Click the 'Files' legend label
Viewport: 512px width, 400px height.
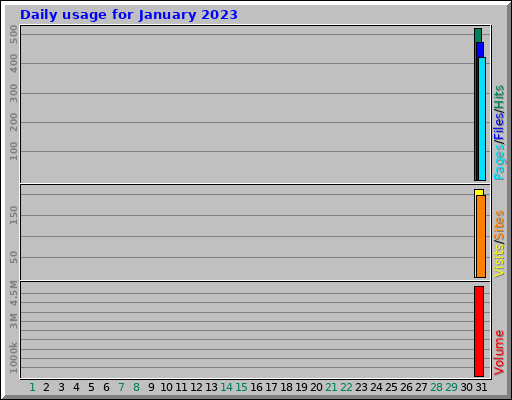click(499, 126)
